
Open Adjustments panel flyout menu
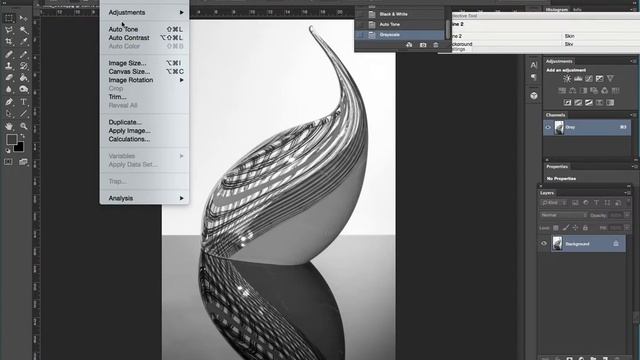(x=633, y=61)
